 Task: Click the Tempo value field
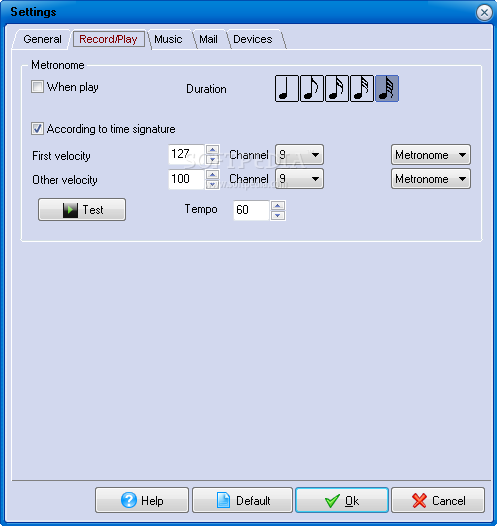pos(252,210)
